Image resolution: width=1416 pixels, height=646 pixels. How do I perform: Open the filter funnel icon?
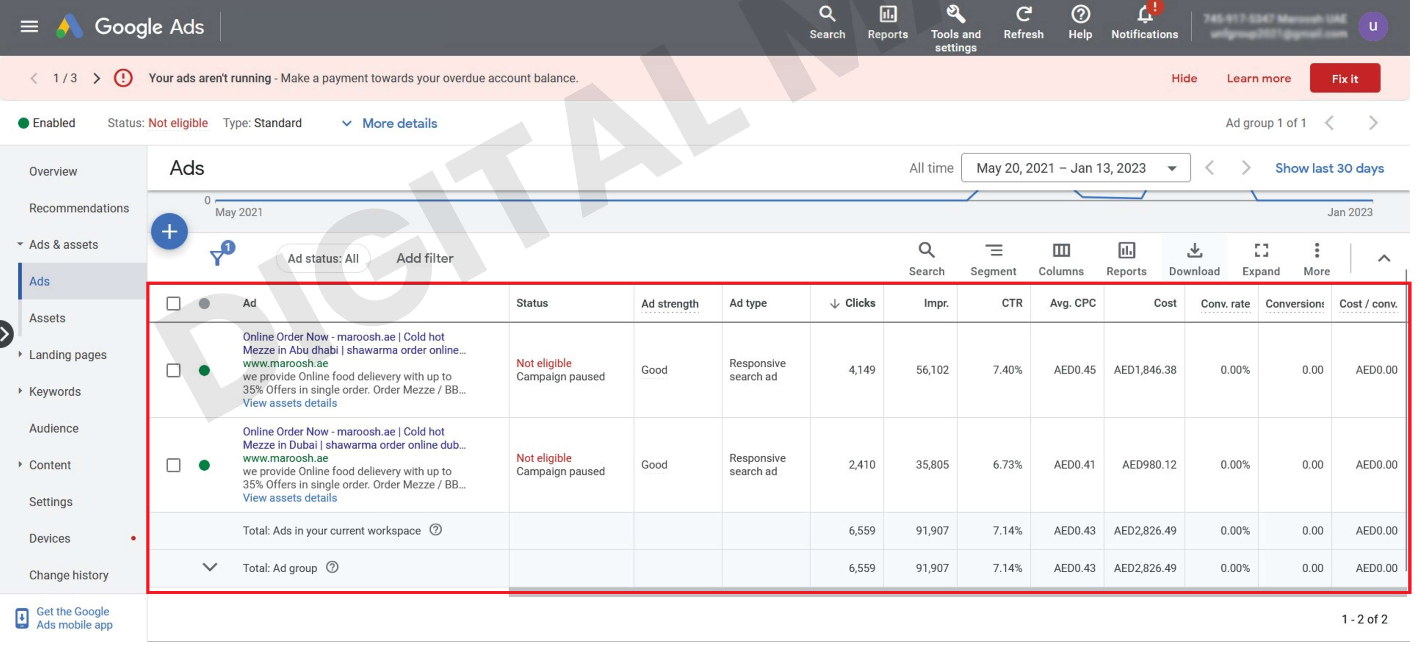[x=217, y=258]
